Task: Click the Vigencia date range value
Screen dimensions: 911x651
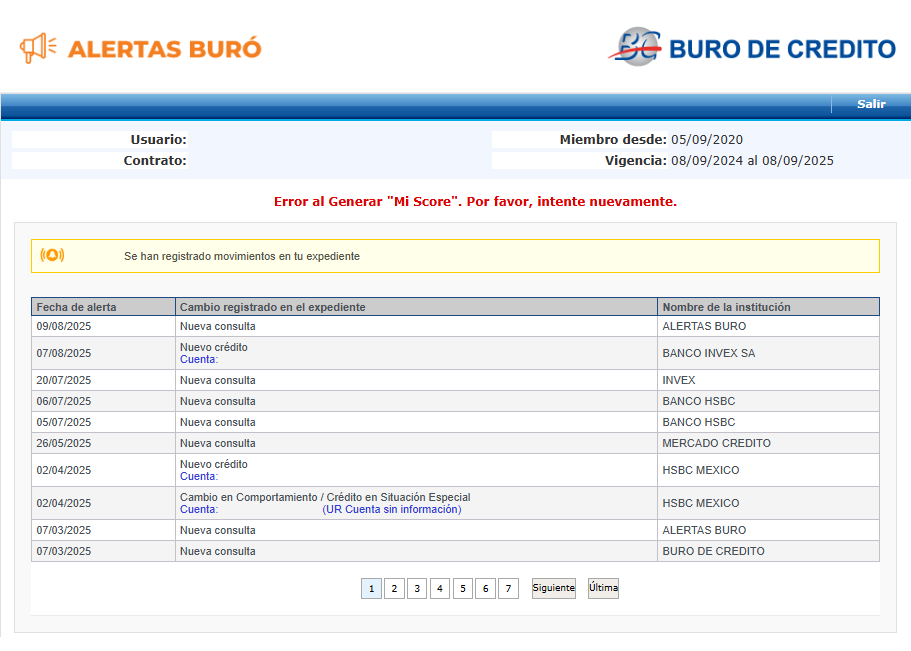Action: 752,160
